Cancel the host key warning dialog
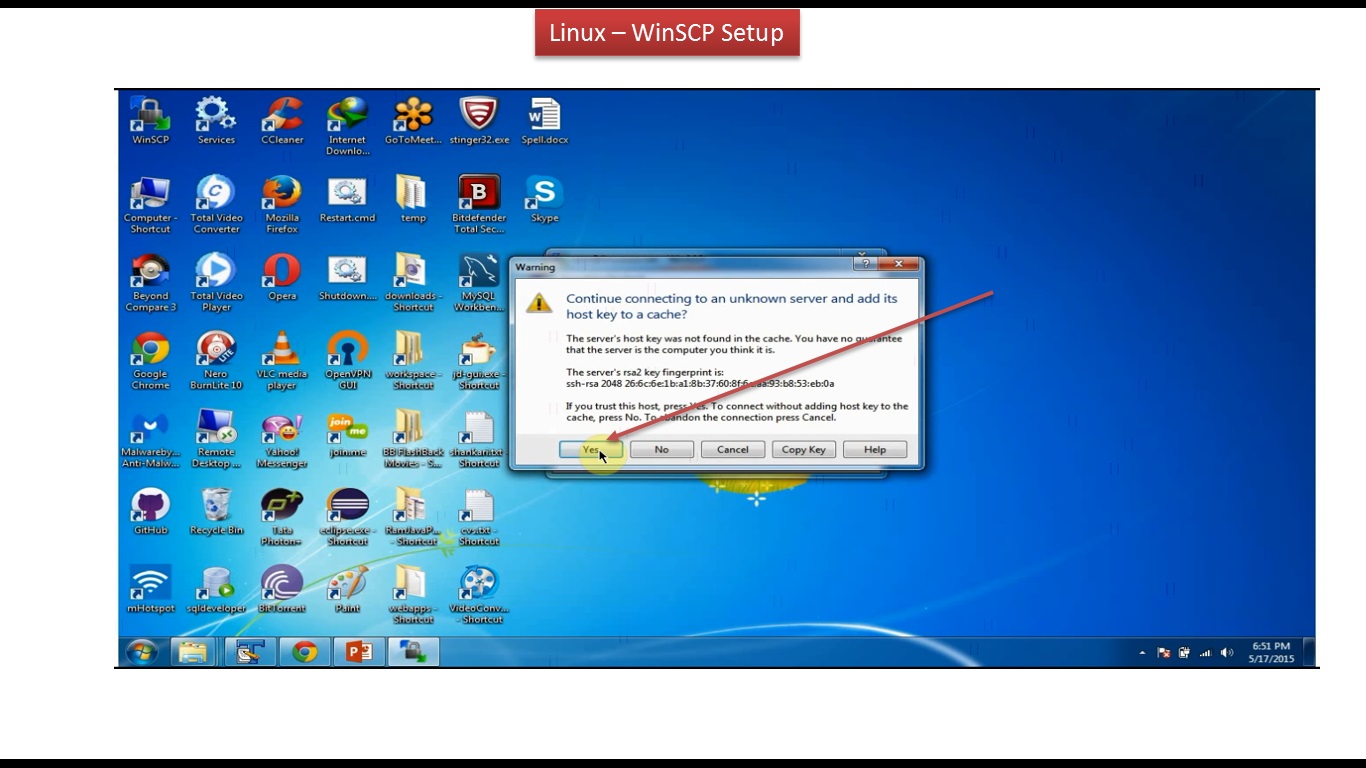 click(732, 450)
